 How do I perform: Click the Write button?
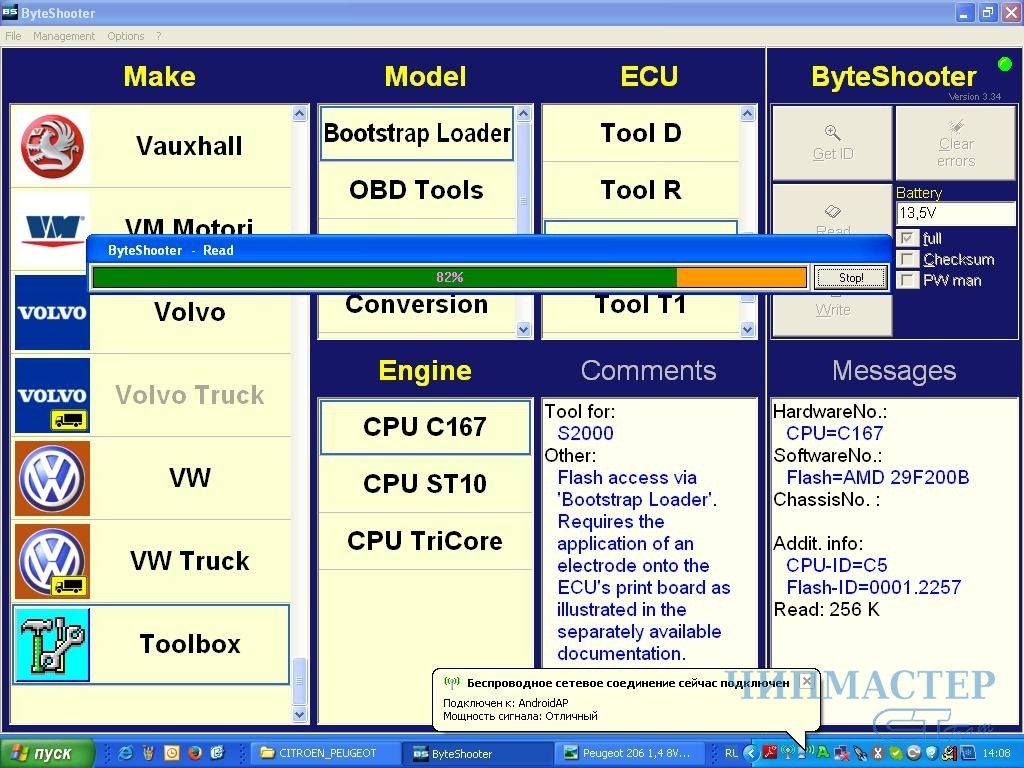pos(832,313)
